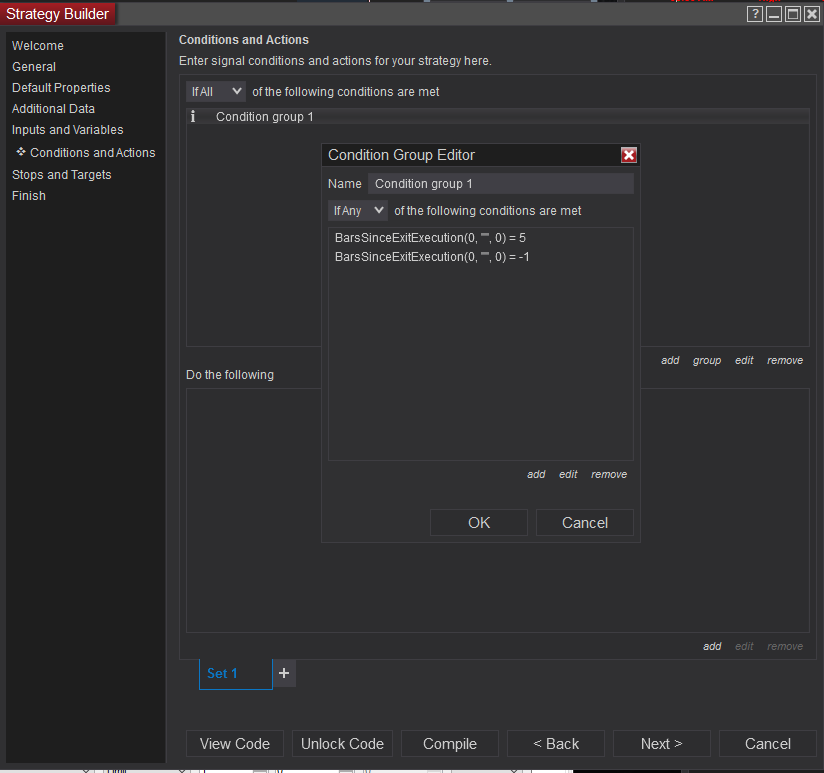Image resolution: width=824 pixels, height=773 pixels.
Task: Select the Set 1 tab
Action: click(235, 674)
